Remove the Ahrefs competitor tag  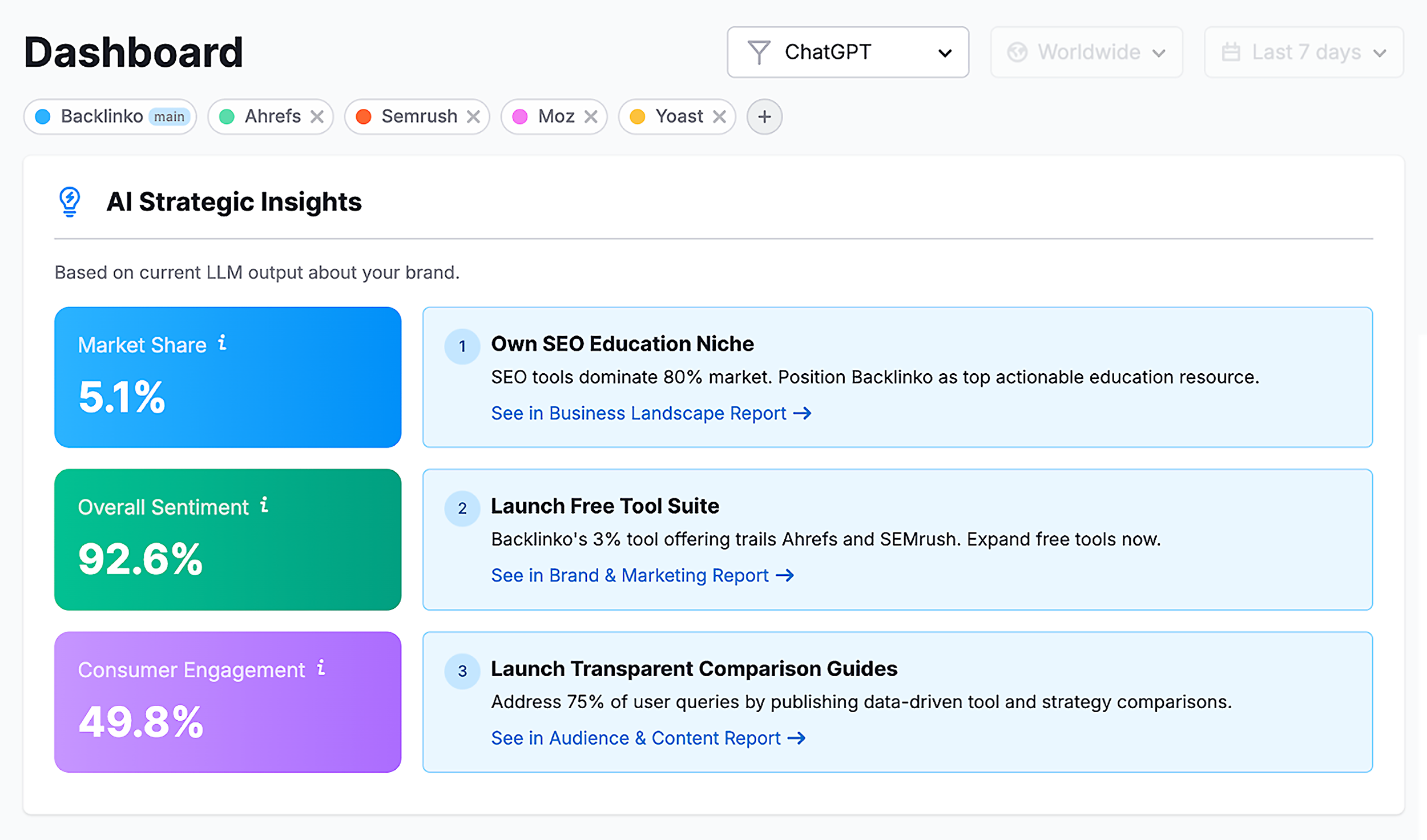317,116
